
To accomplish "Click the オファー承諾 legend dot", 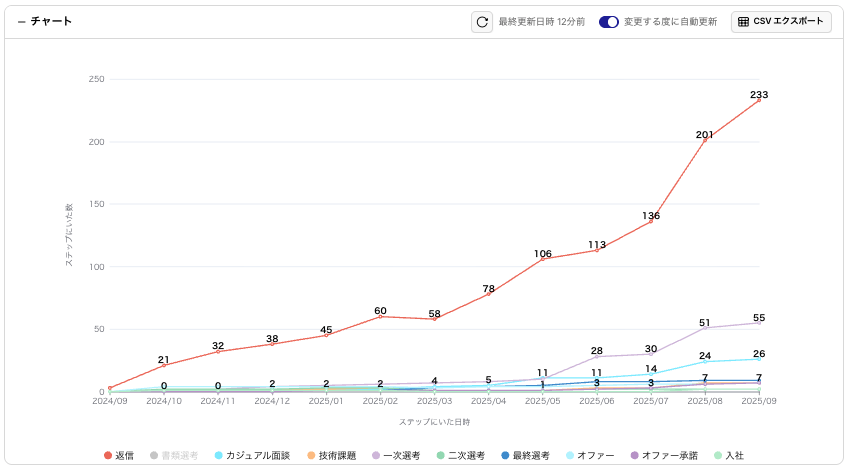I will [635, 455].
